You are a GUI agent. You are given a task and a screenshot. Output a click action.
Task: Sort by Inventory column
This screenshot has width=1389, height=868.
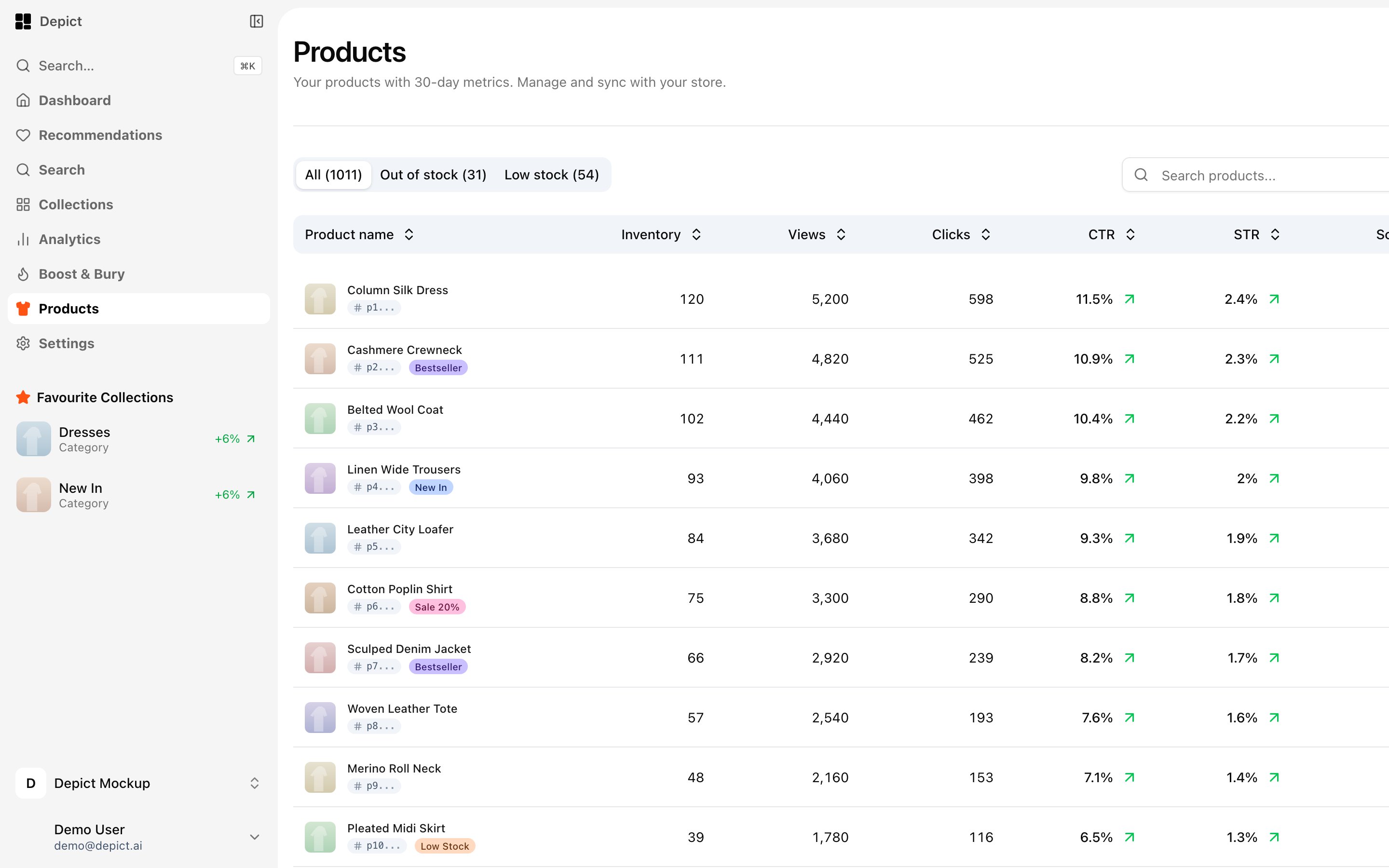(x=661, y=234)
